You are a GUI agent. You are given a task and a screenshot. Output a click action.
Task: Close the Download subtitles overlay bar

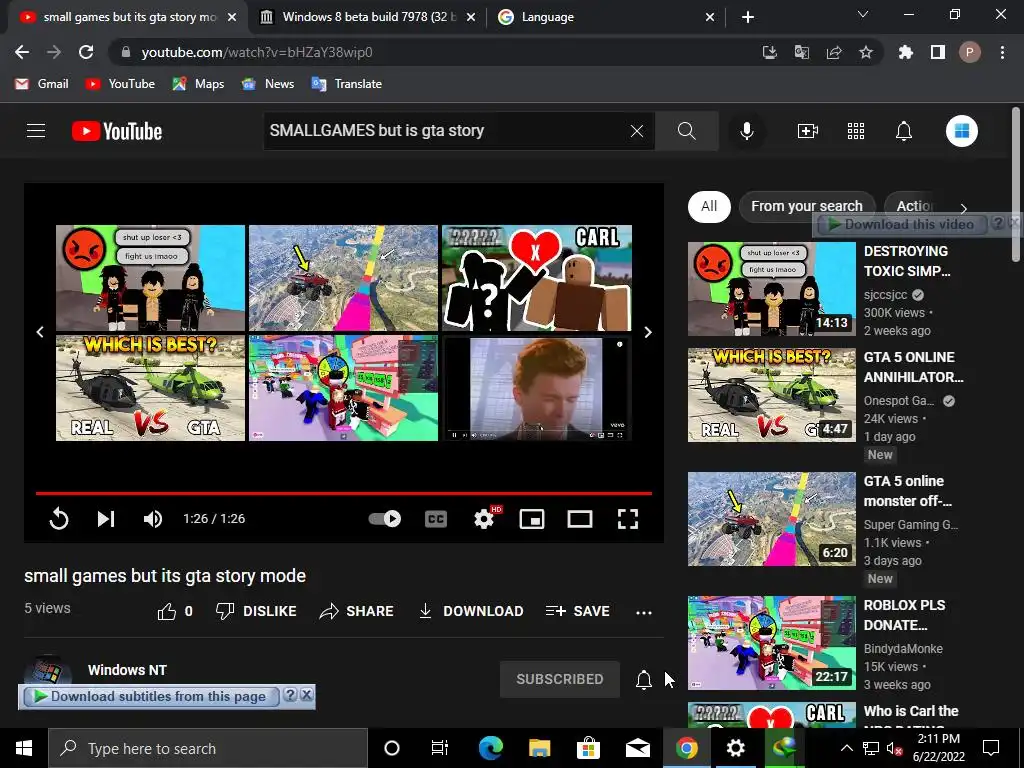(307, 695)
